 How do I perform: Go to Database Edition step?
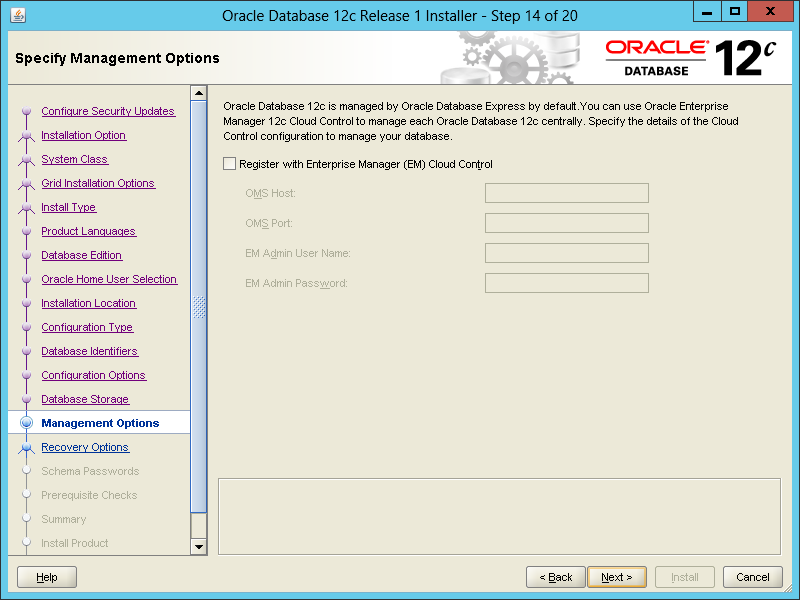pos(82,255)
